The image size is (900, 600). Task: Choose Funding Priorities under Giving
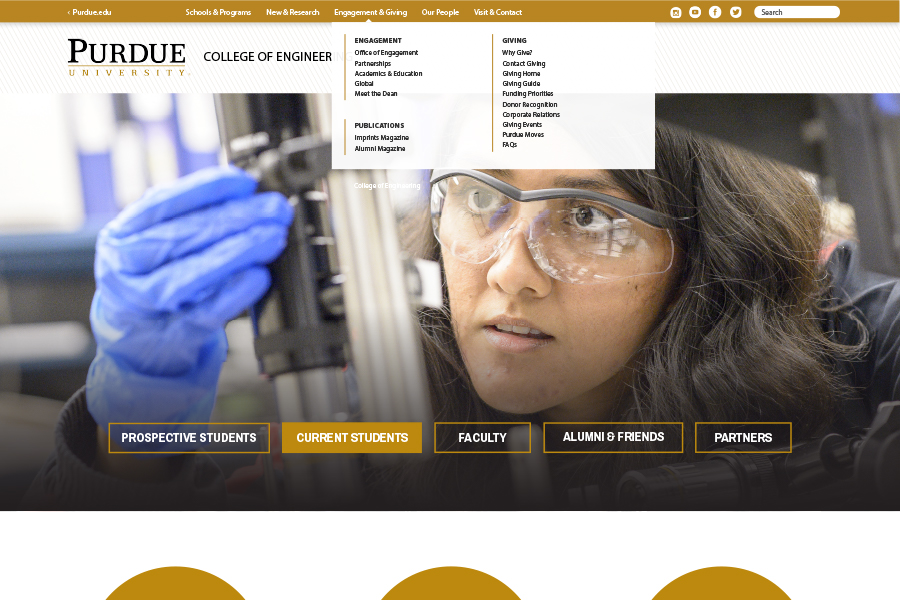click(x=527, y=94)
